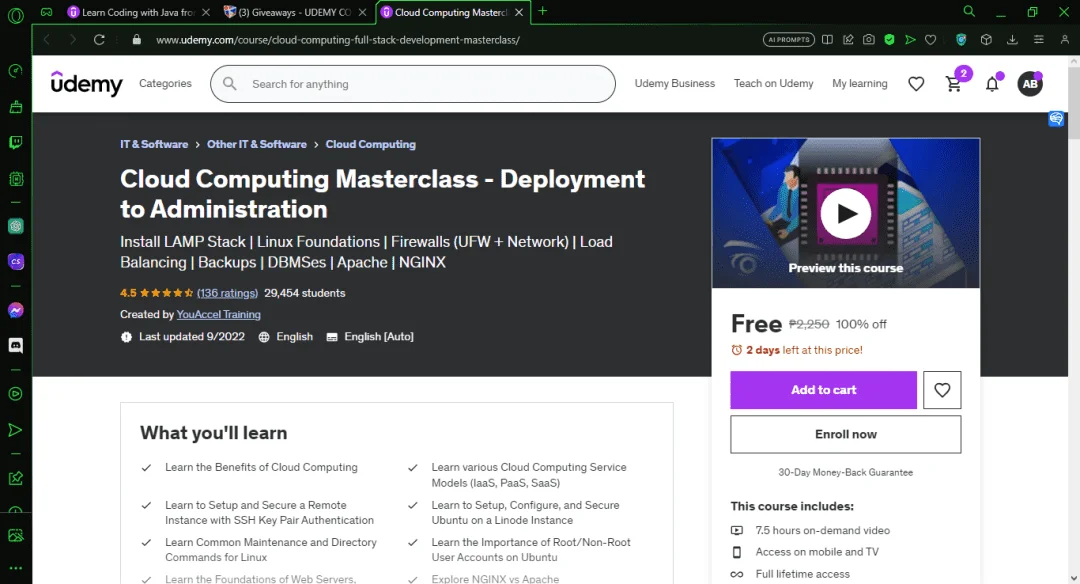Open the Player icon in sidebar
This screenshot has width=1080, height=584.
[x=15, y=394]
